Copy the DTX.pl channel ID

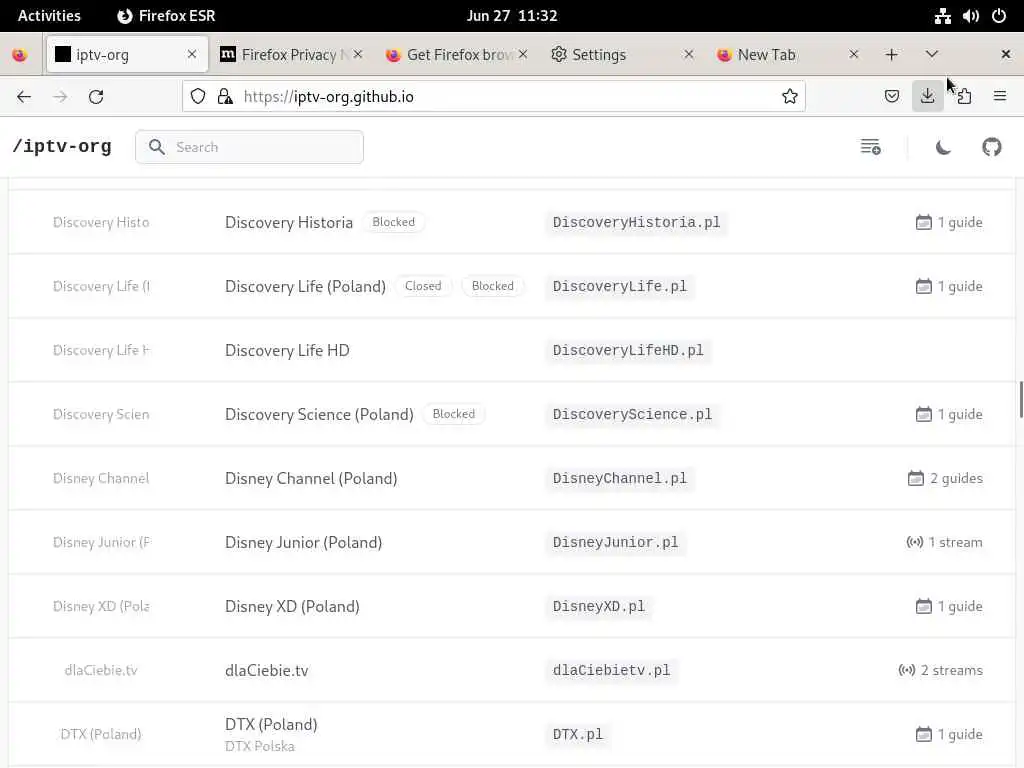[578, 734]
